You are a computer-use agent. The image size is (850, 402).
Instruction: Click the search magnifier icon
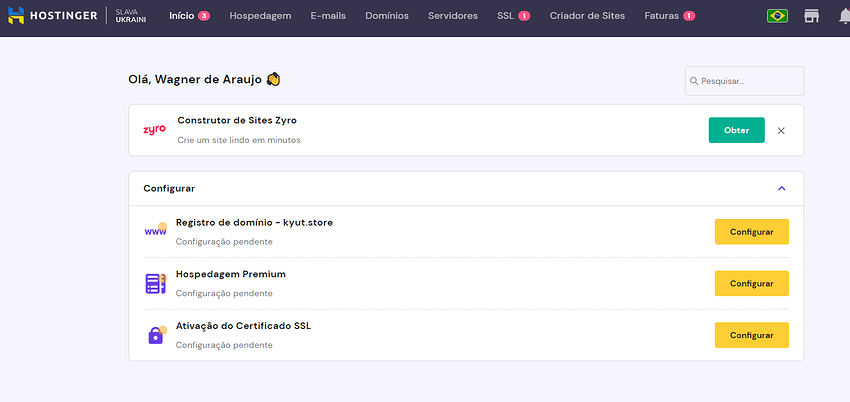(x=693, y=81)
